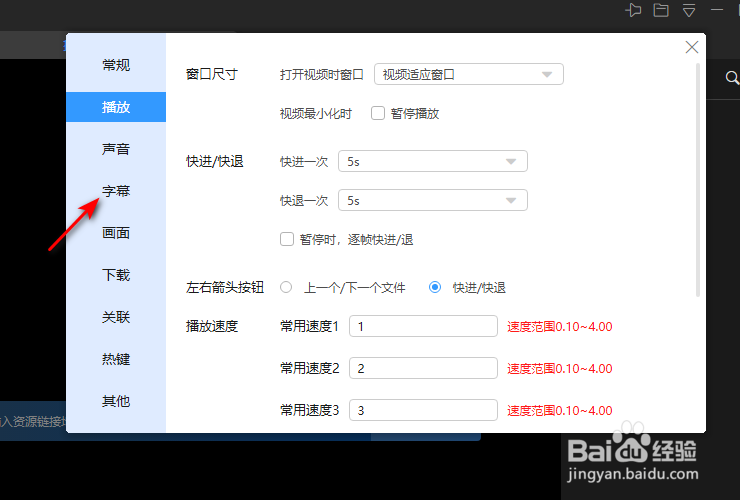Click the settings dialog vertical scrollbar

[698, 180]
